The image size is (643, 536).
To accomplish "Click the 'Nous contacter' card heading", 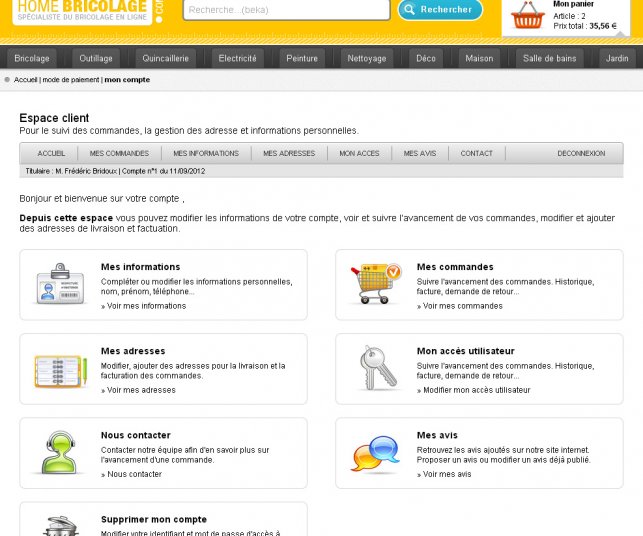I will click(x=136, y=435).
